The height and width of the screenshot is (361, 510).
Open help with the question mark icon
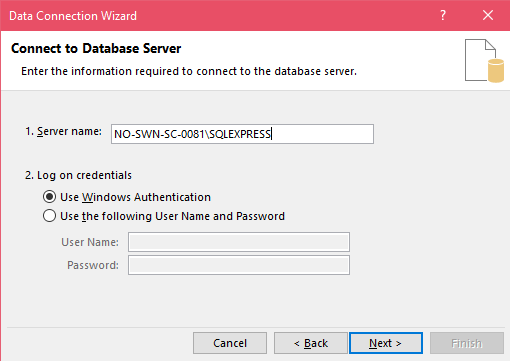pos(443,15)
